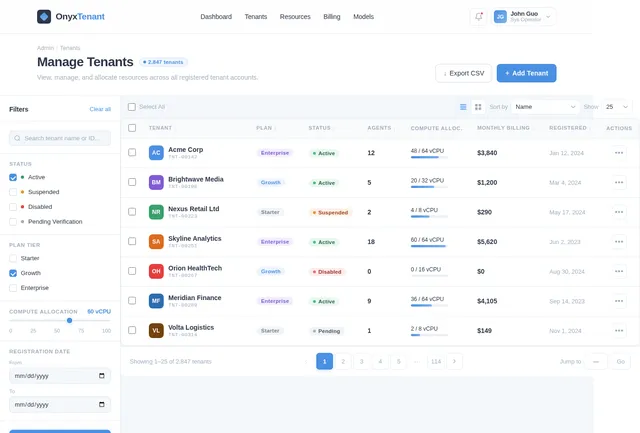Screen dimensions: 640x433
Task: Click the Skyline Analytics SA avatar
Action: pyautogui.click(x=156, y=242)
